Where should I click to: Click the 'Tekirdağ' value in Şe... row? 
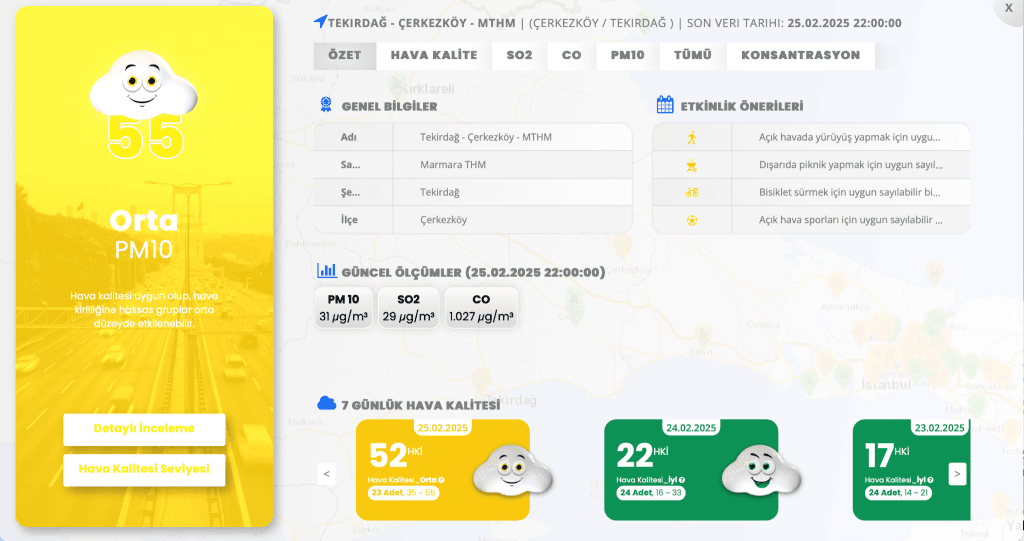point(440,192)
